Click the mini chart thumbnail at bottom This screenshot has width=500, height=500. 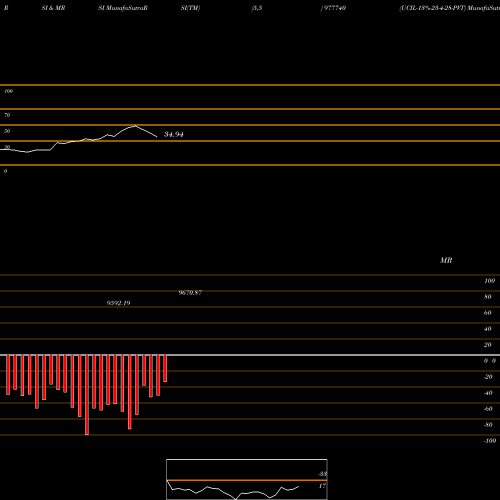247,479
